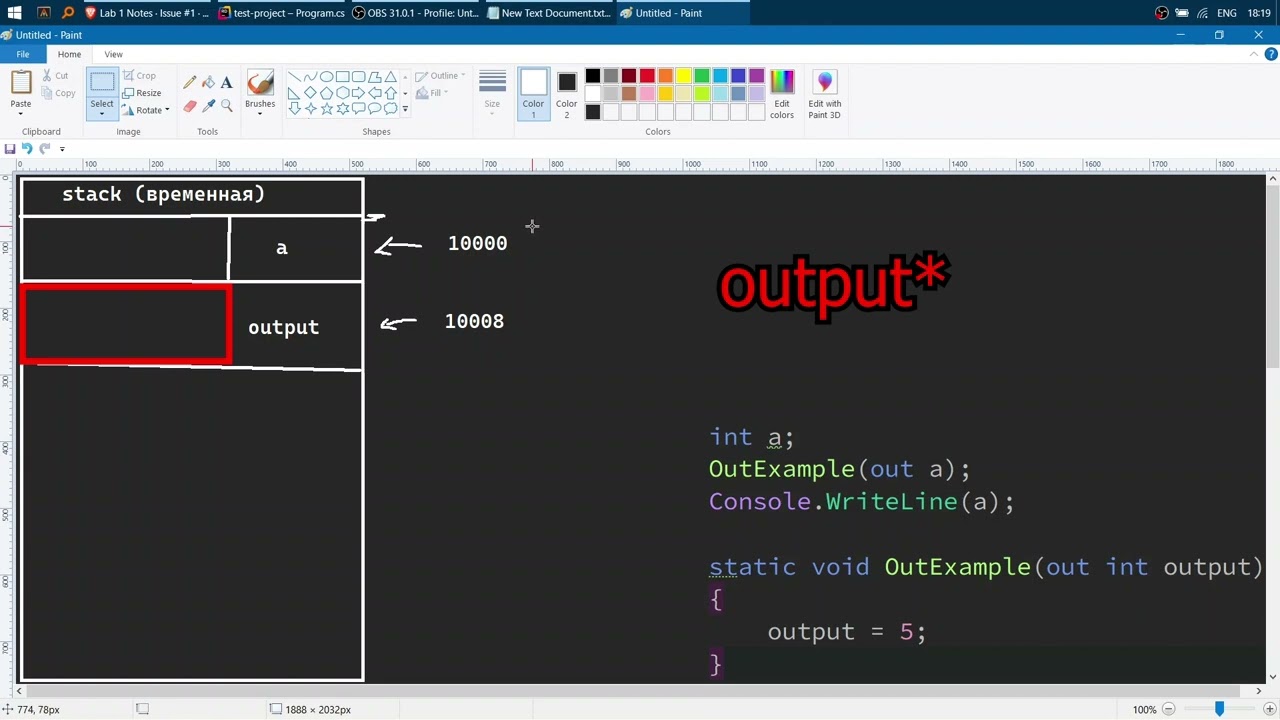Undo the last action
The width and height of the screenshot is (1280, 720).
pos(27,149)
